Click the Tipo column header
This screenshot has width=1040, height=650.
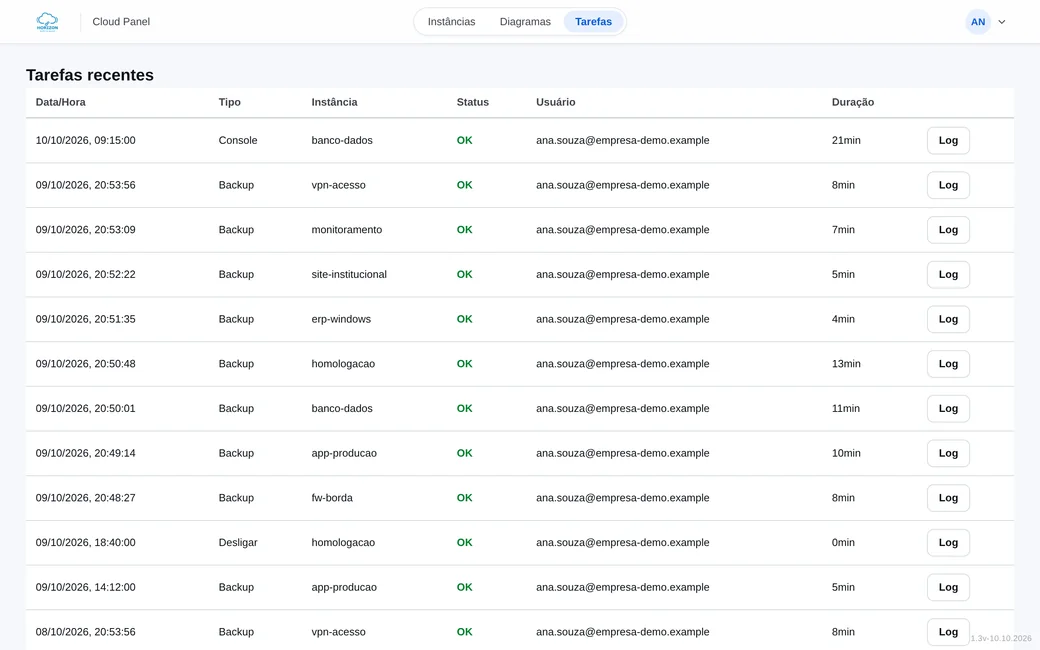229,102
